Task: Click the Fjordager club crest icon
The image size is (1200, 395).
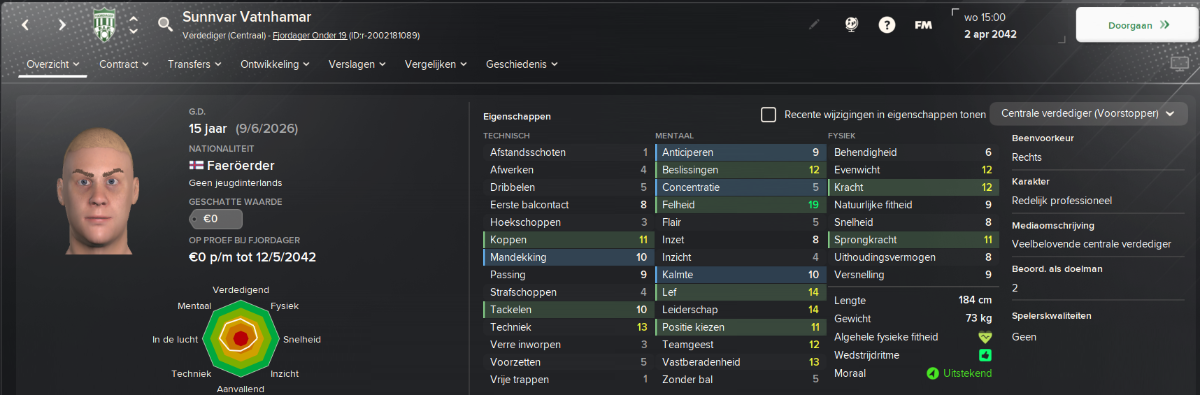Action: 104,24
